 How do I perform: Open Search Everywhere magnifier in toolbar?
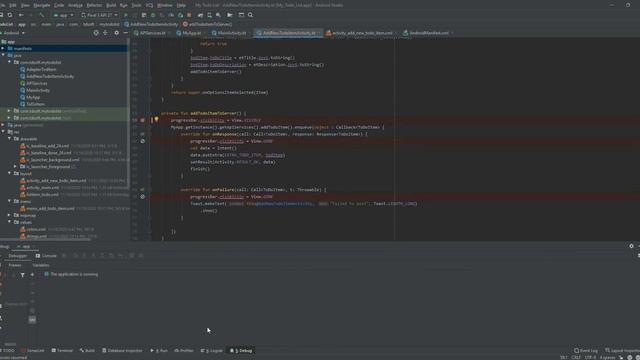click(x=250, y=15)
